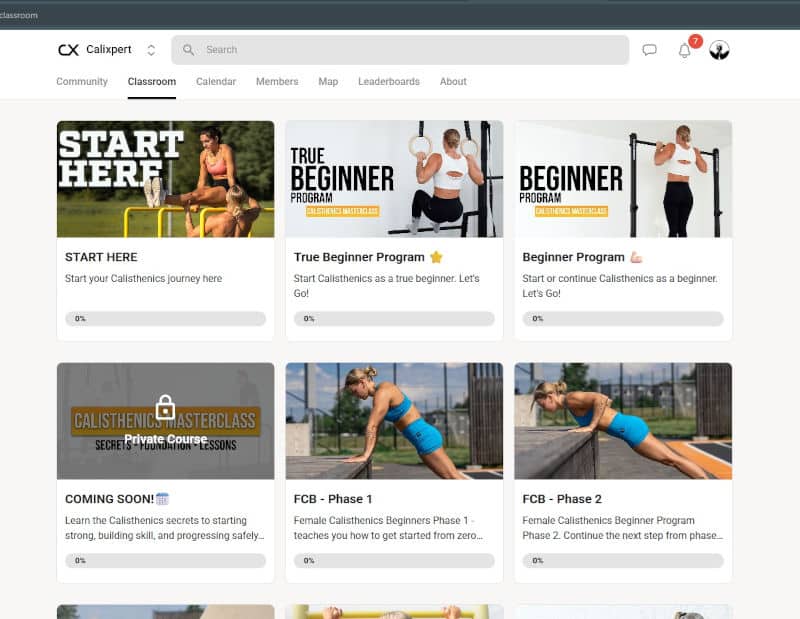The width and height of the screenshot is (800, 619).
Task: Click the lock icon on the private course
Action: click(166, 407)
